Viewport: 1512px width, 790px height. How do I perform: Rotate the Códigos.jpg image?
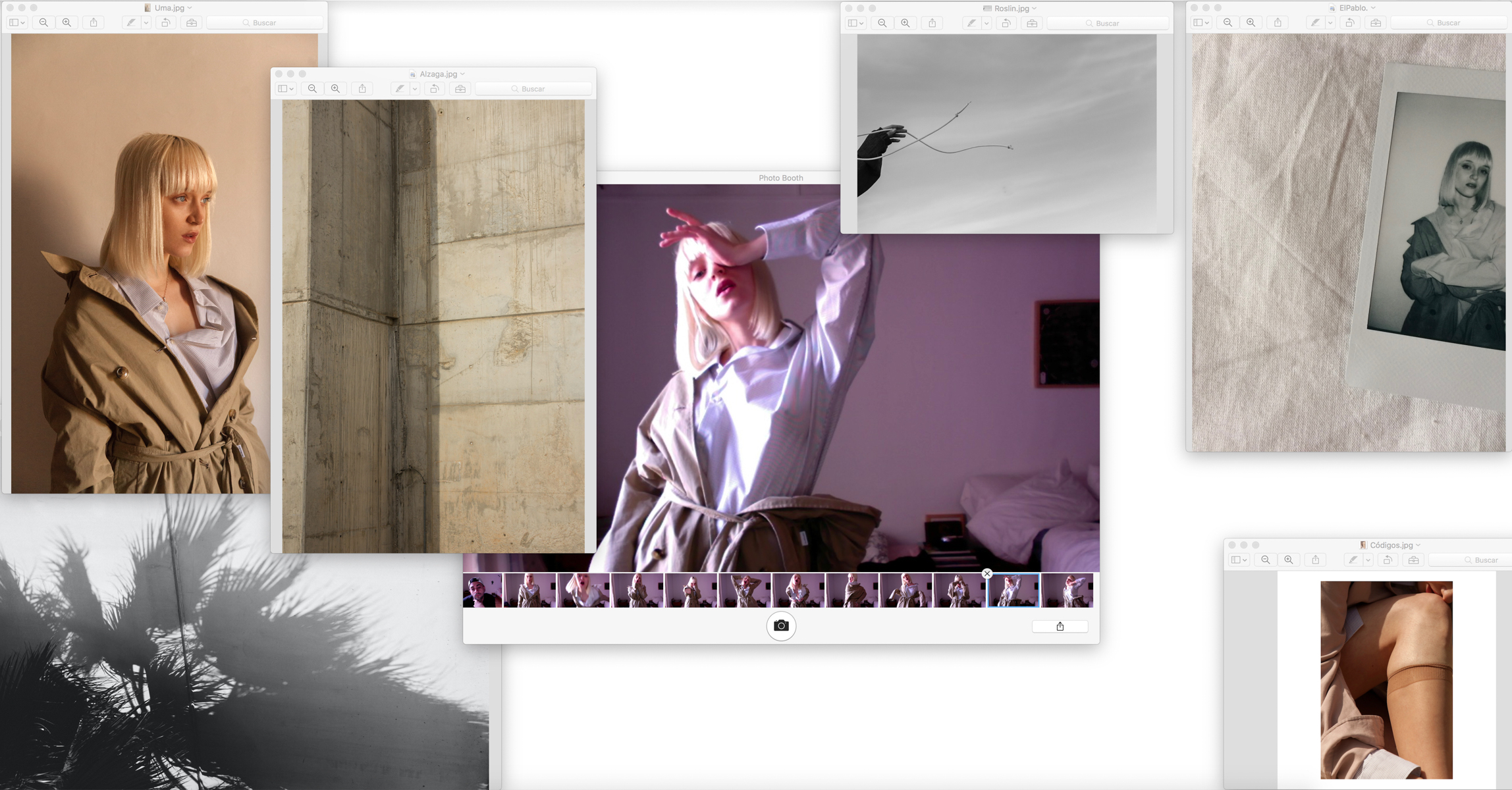click(x=1388, y=560)
